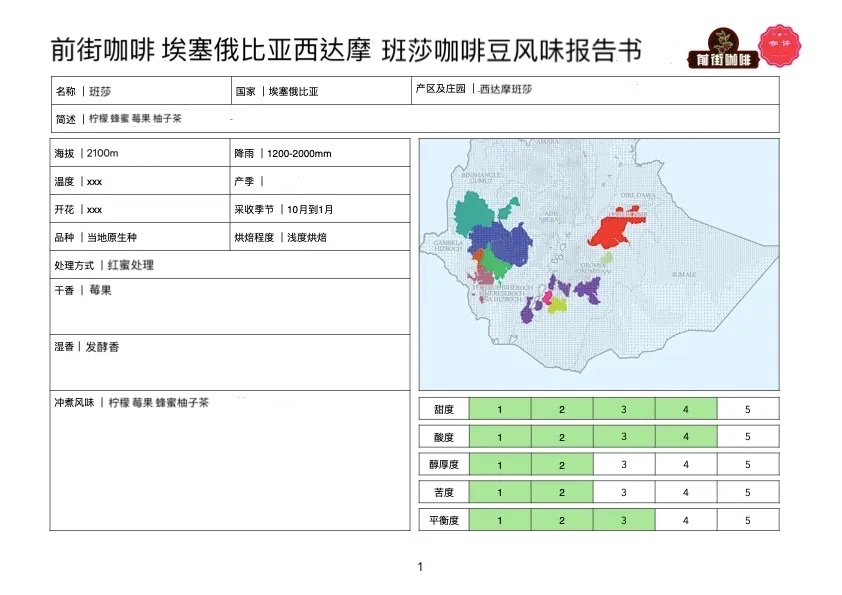Click the 苦度 row label
Screen dimensions: 842x595
point(444,492)
